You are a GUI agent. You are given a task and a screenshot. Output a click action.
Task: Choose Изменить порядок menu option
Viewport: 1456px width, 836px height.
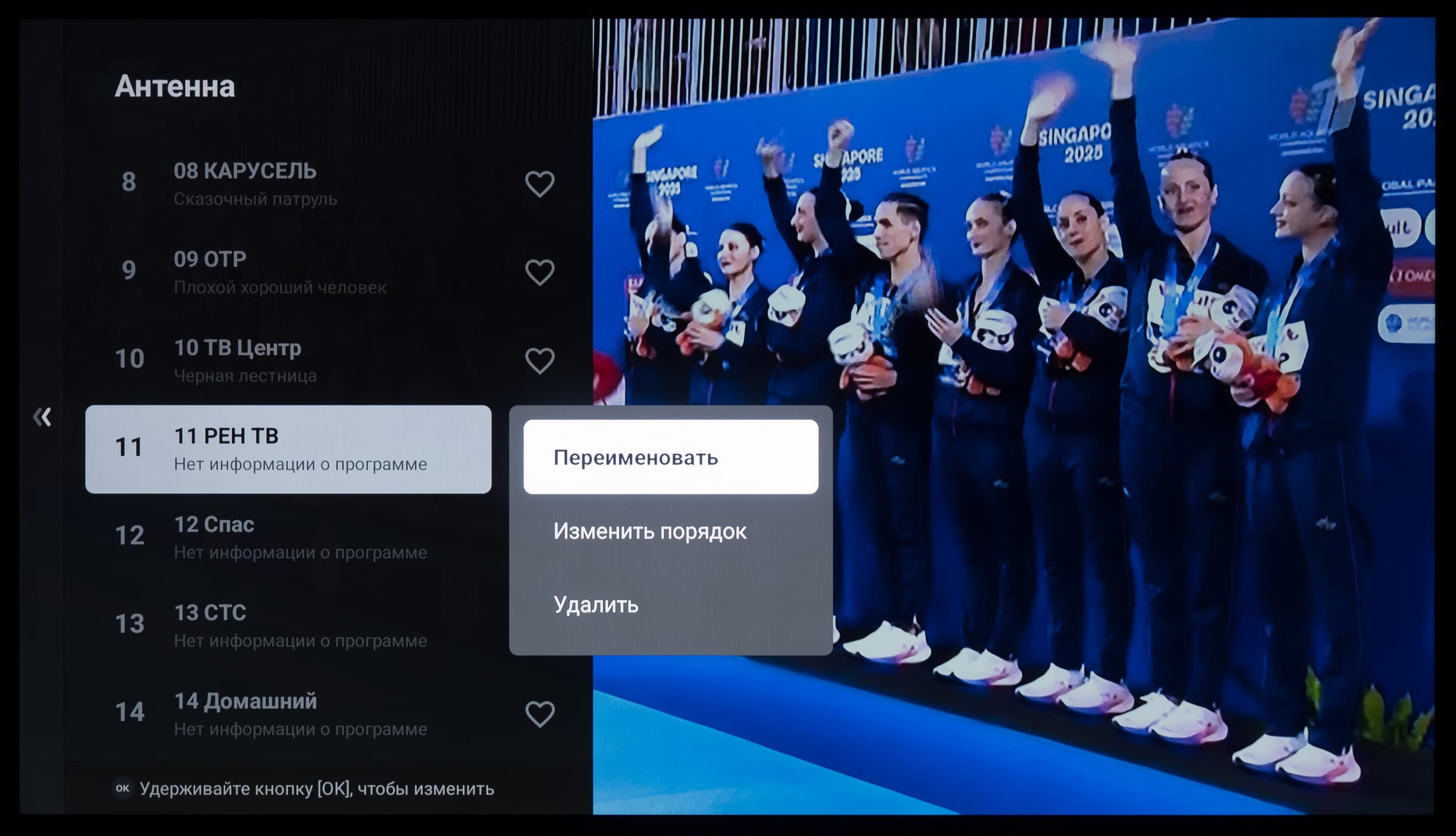[x=650, y=531]
